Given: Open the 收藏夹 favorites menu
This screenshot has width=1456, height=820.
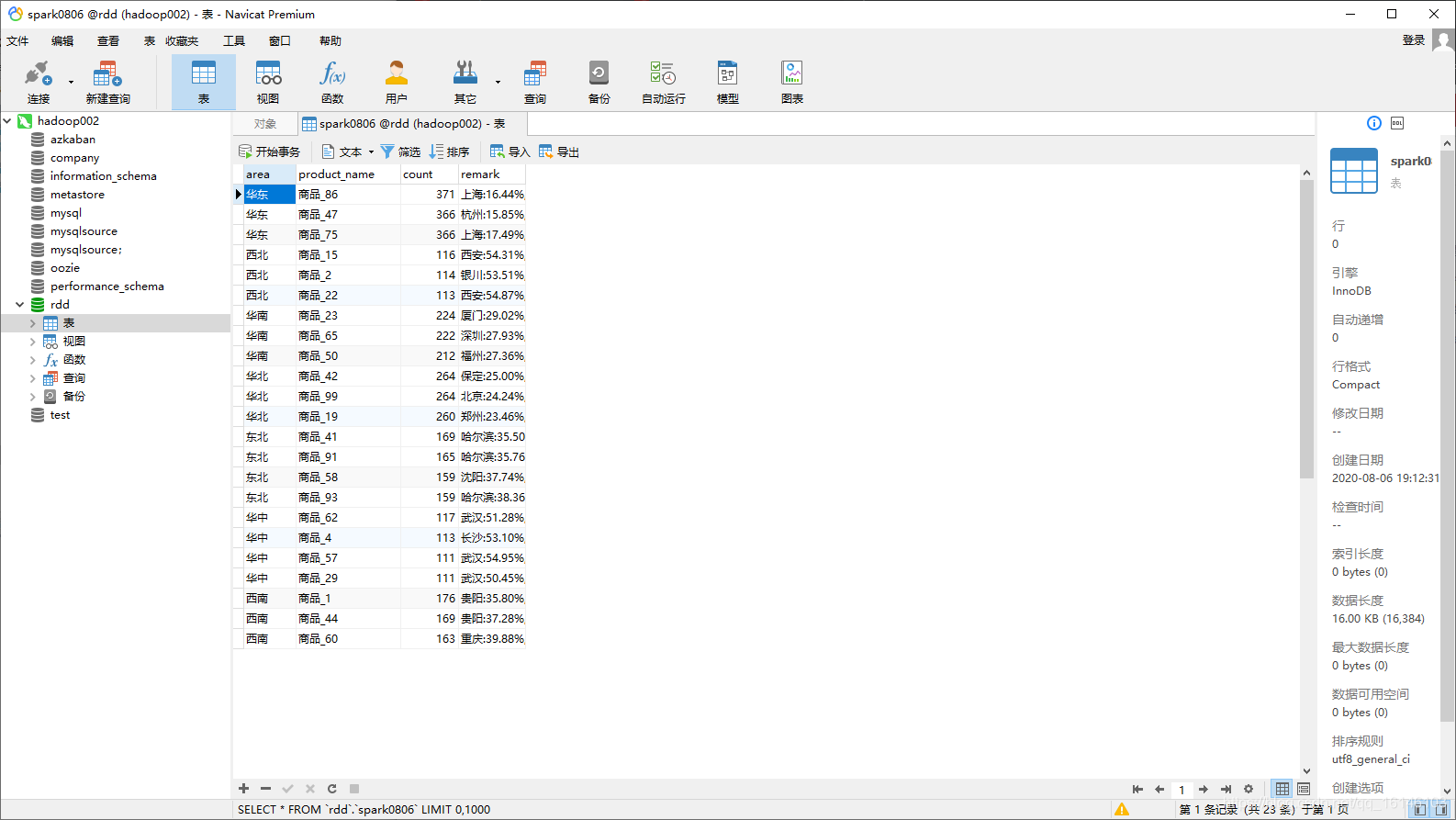Looking at the screenshot, I should [182, 40].
